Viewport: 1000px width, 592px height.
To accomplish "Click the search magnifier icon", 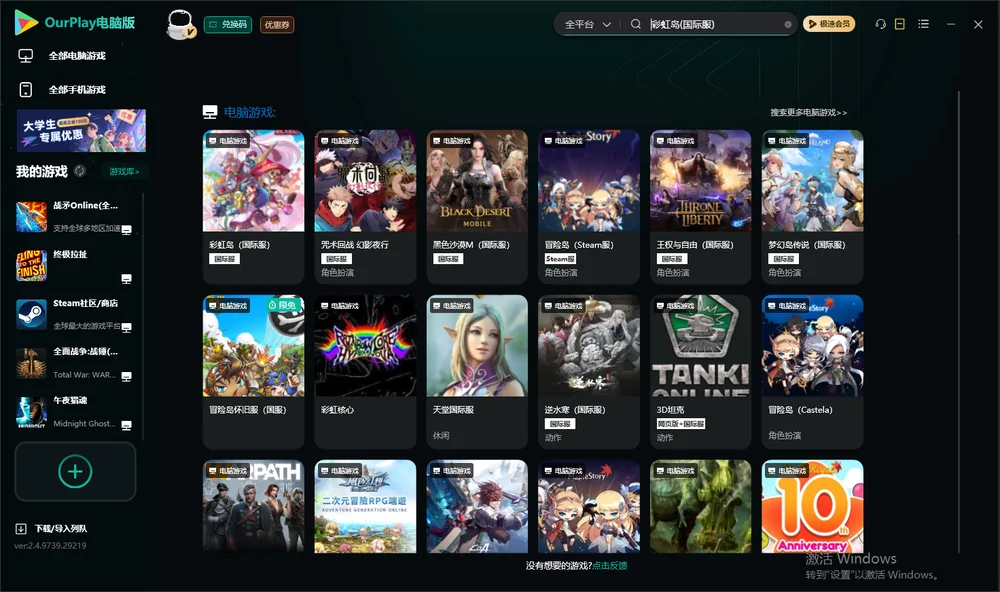I will [636, 24].
